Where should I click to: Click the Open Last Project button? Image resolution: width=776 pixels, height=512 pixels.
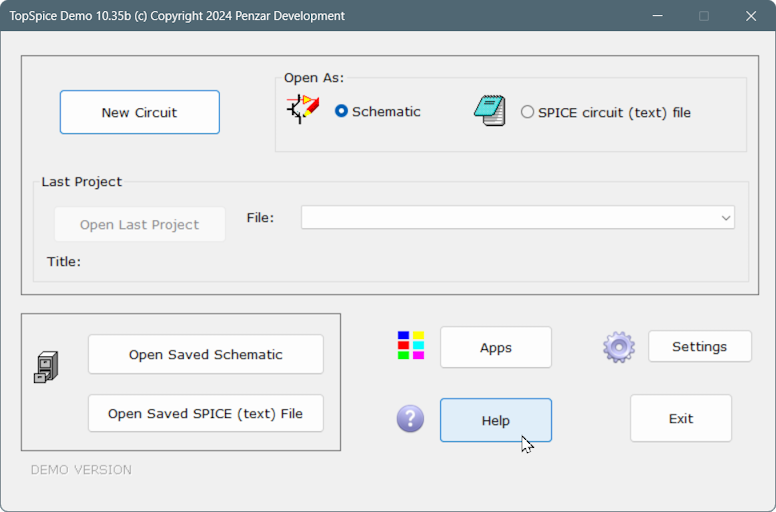[140, 225]
